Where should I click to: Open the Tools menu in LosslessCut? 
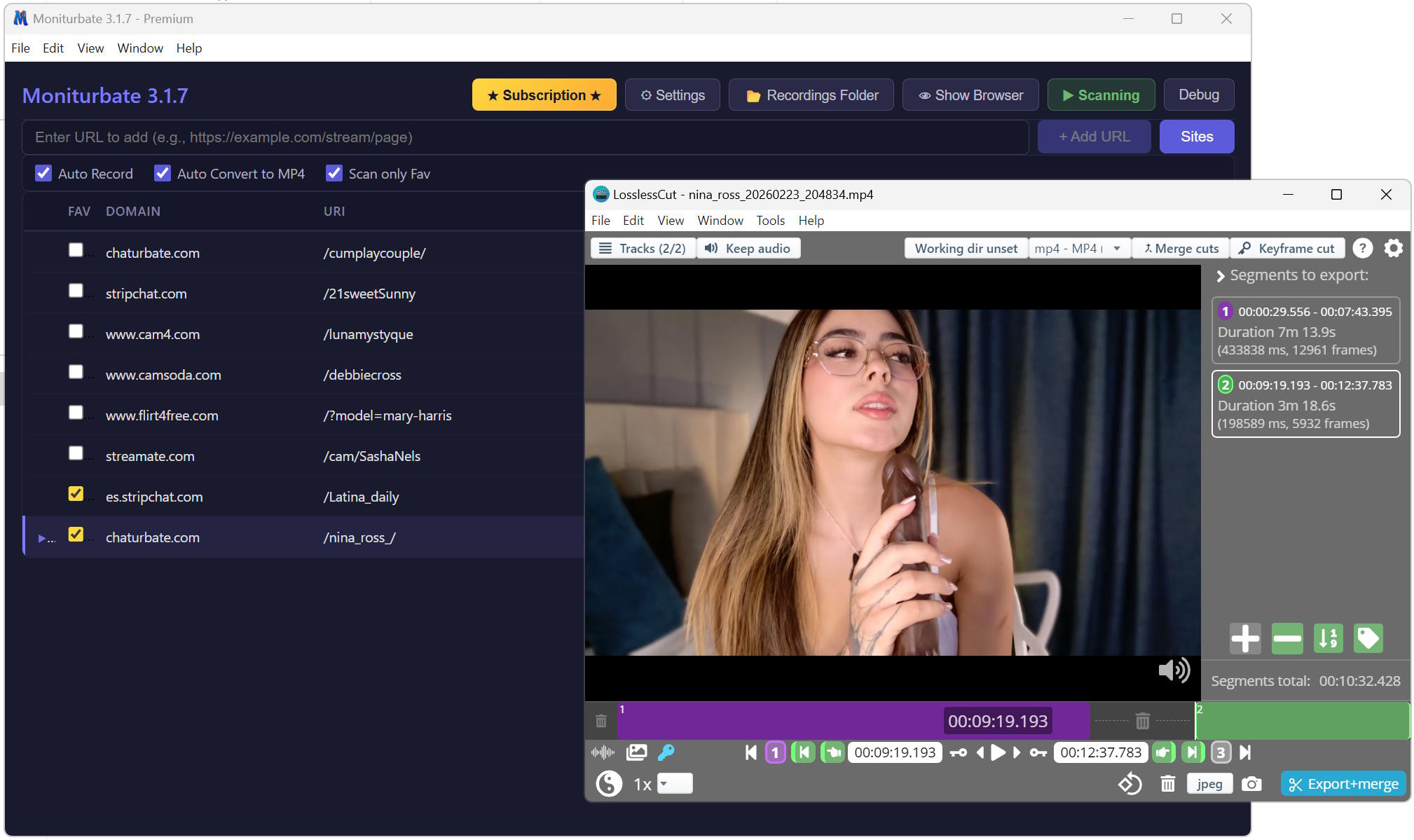[x=769, y=220]
